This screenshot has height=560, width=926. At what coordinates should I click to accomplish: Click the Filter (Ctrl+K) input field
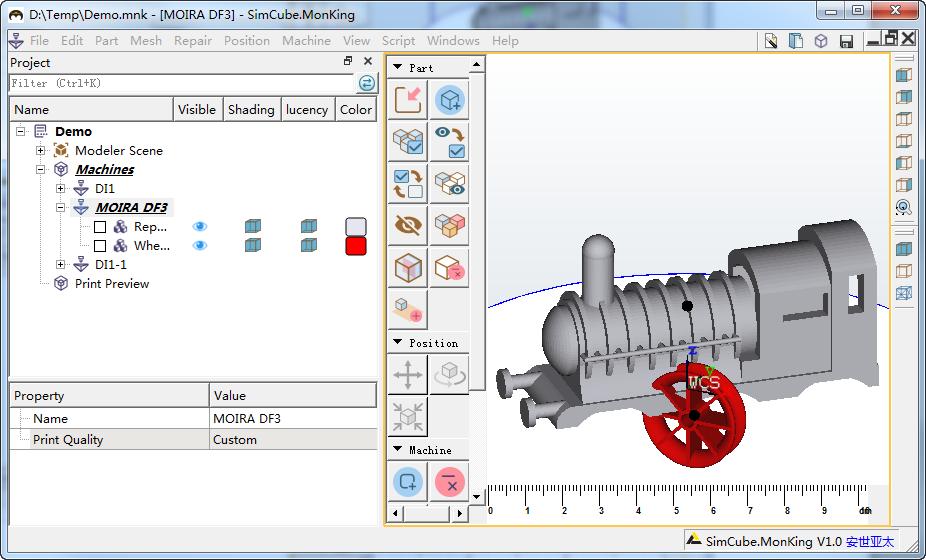[x=182, y=83]
